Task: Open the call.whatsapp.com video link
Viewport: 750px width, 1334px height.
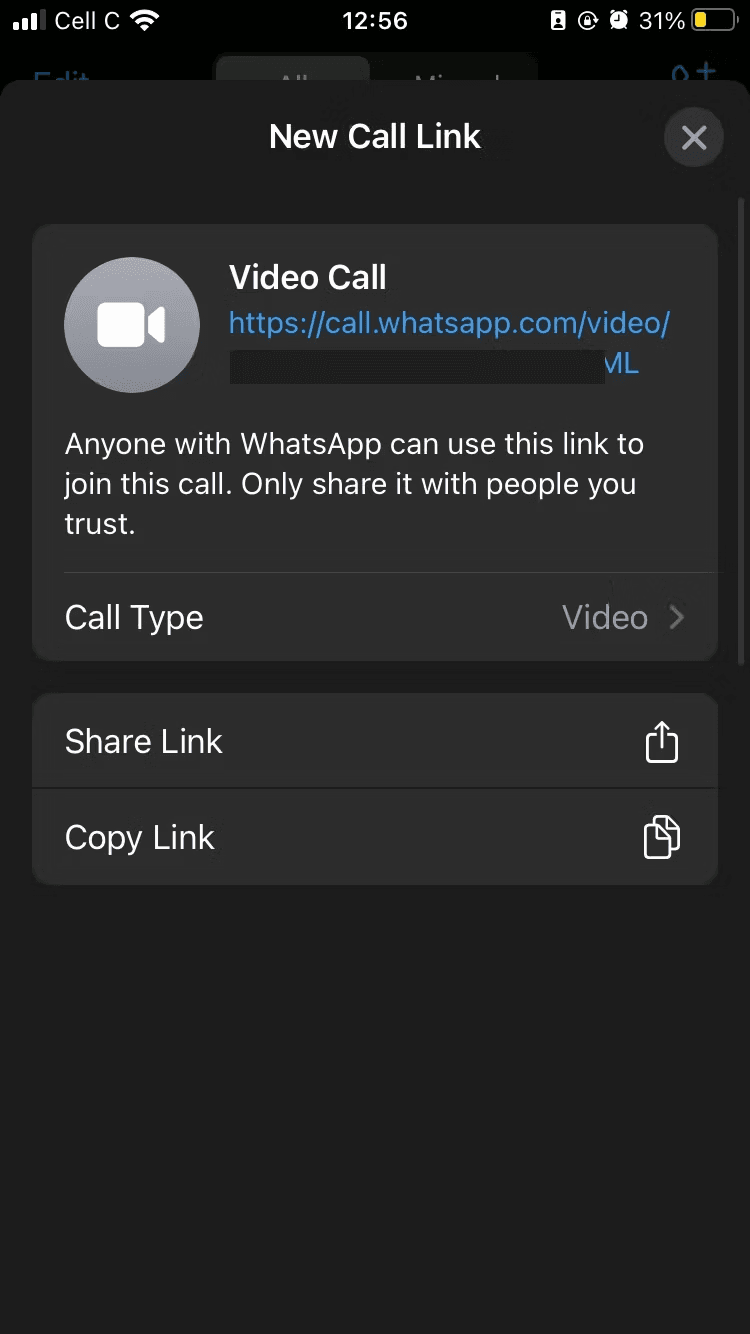Action: [449, 343]
